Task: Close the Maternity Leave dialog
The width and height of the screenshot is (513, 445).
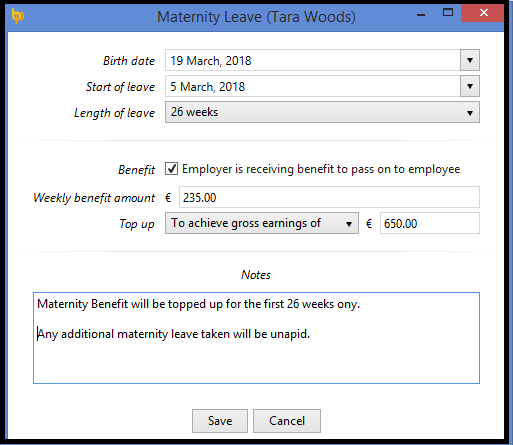Action: pyautogui.click(x=483, y=13)
